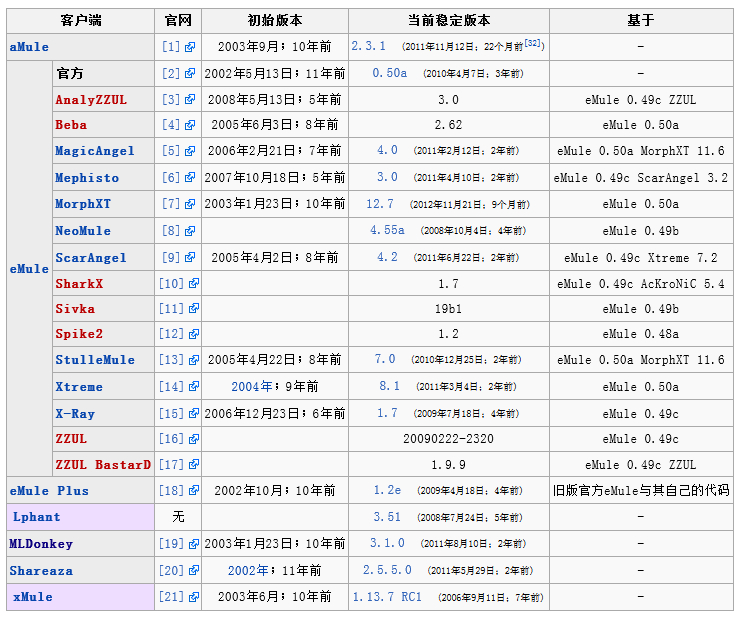This screenshot has width=741, height=618.
Task: Open aMule version 2.3.1 link
Action: [x=369, y=46]
